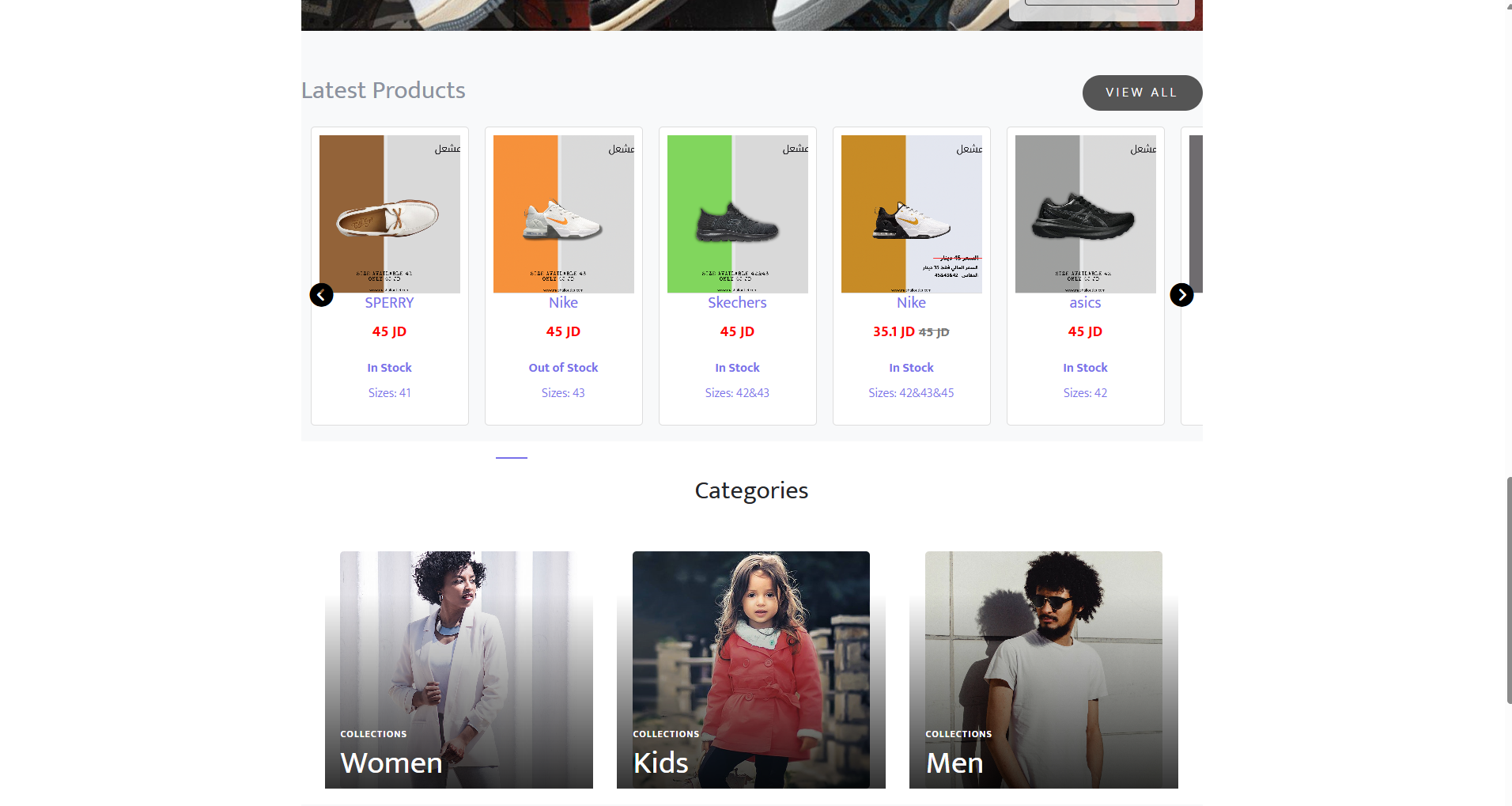Click the Sizes: 42&43&45 text
The height and width of the screenshot is (806, 1512).
point(911,393)
